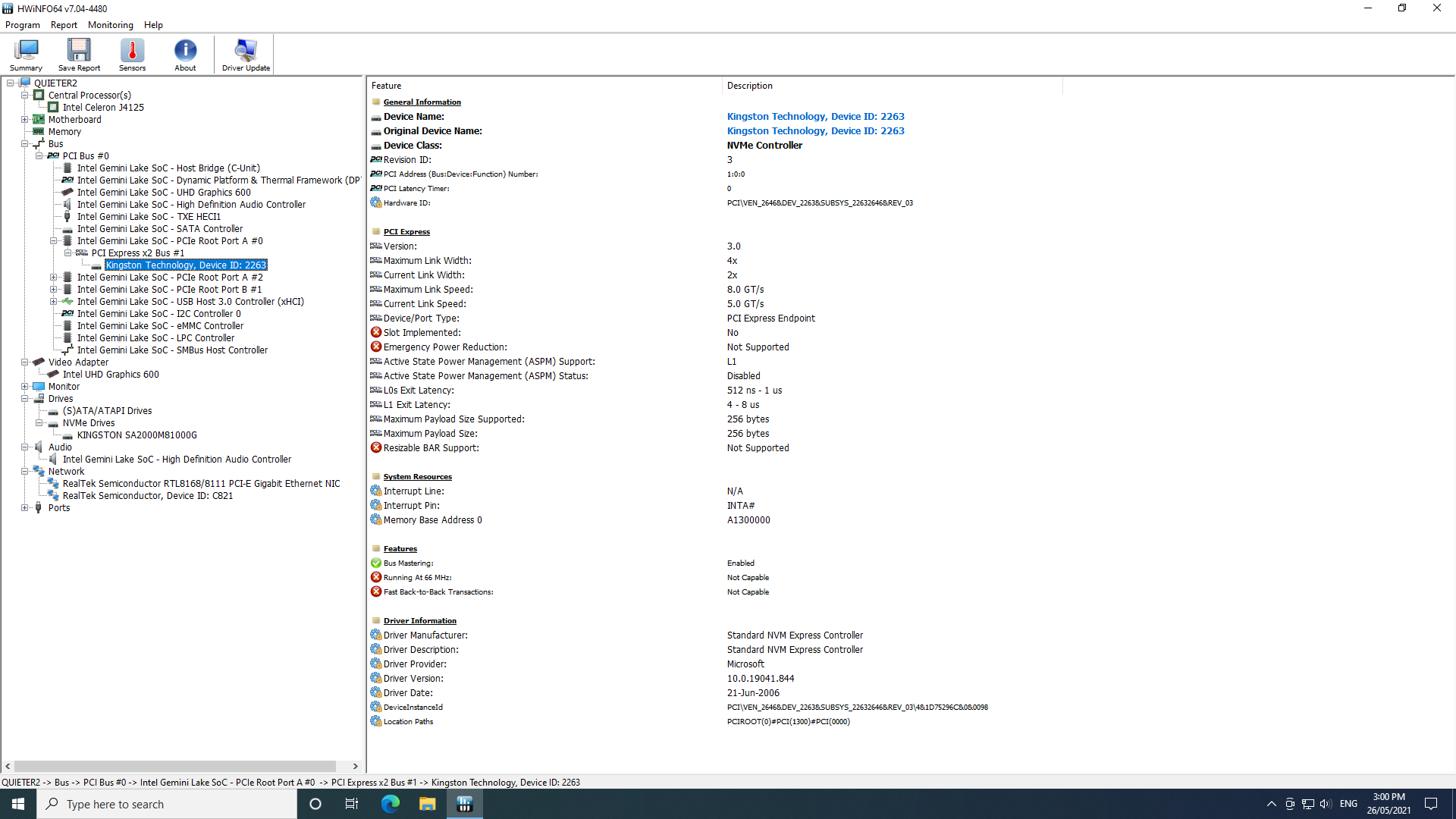Collapse the Bus tree node
Viewport: 1456px width, 819px height.
25,144
